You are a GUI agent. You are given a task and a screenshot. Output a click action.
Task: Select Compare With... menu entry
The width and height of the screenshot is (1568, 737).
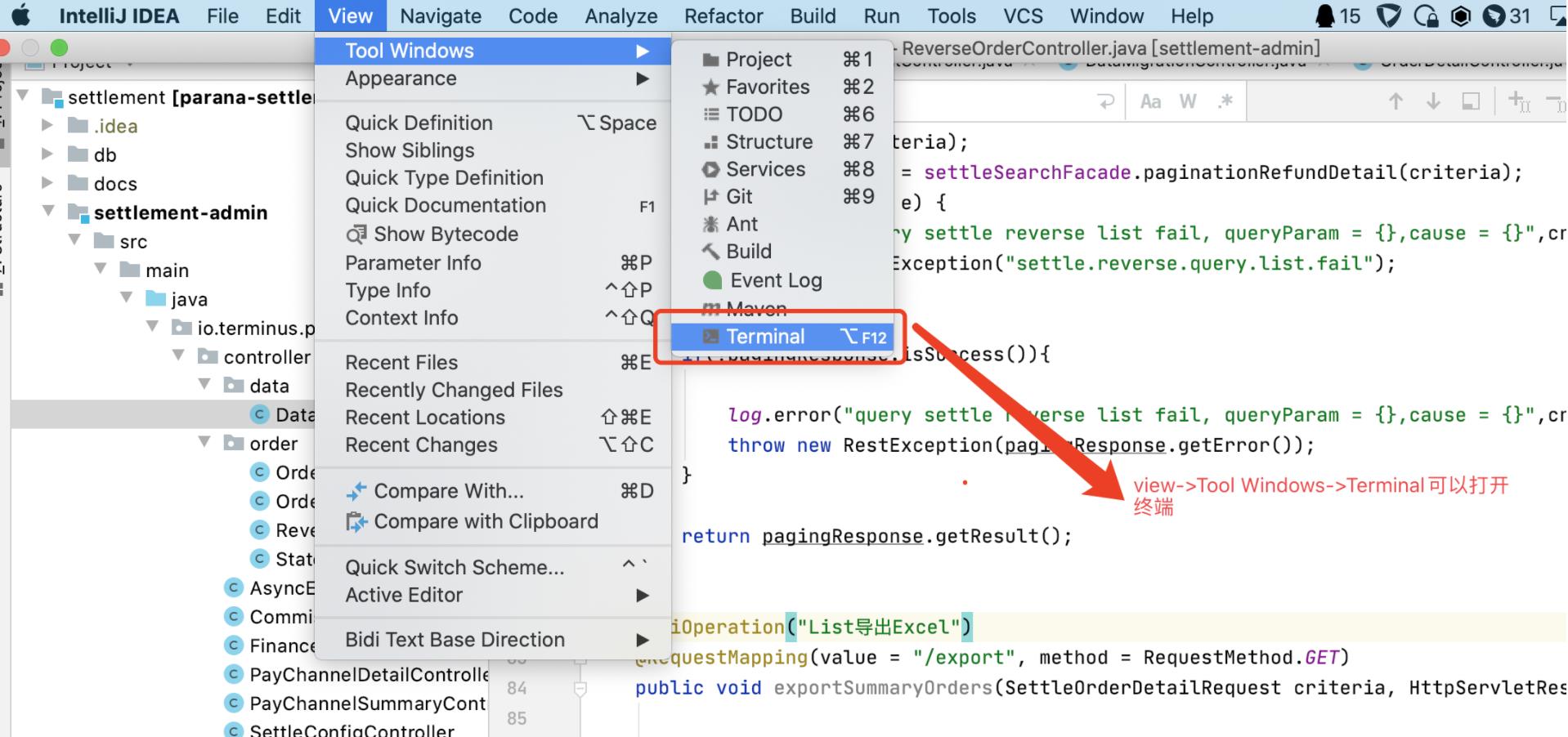click(493, 491)
